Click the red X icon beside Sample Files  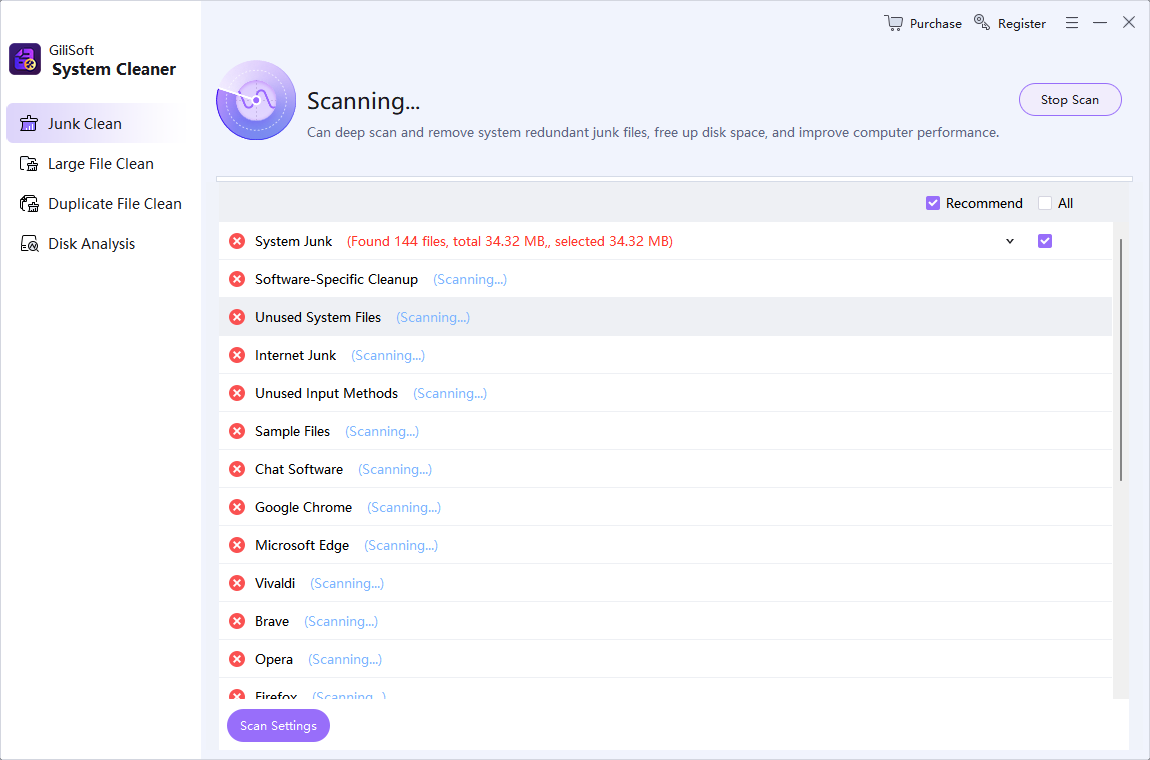[237, 431]
